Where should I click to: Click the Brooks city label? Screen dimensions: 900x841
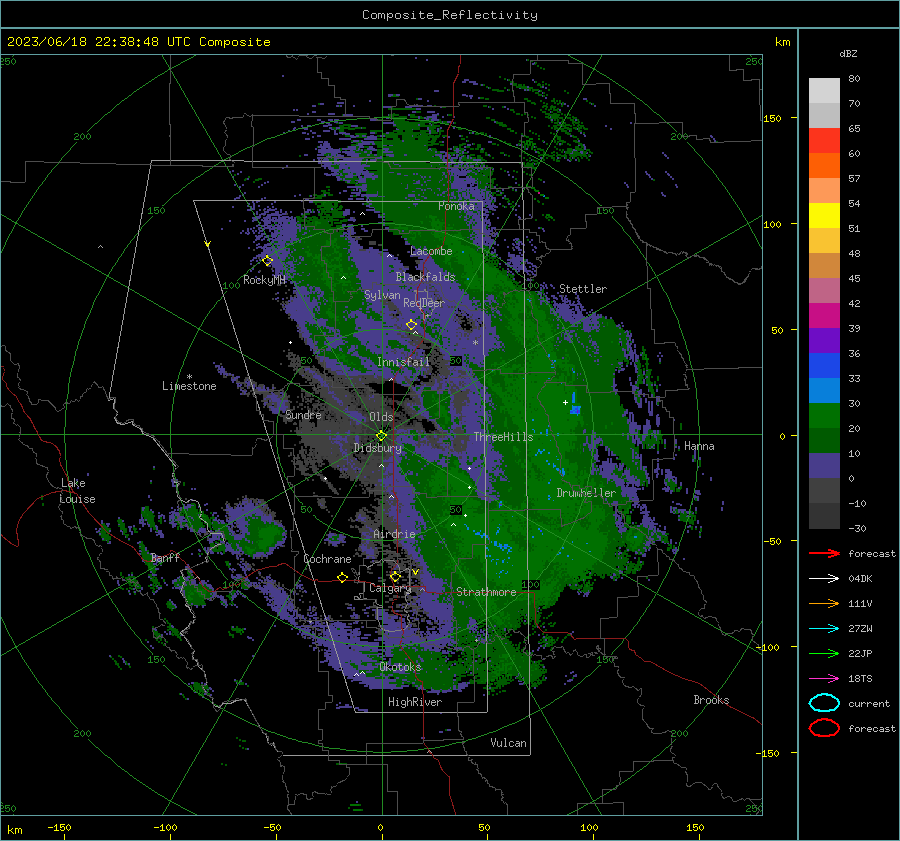pos(711,700)
